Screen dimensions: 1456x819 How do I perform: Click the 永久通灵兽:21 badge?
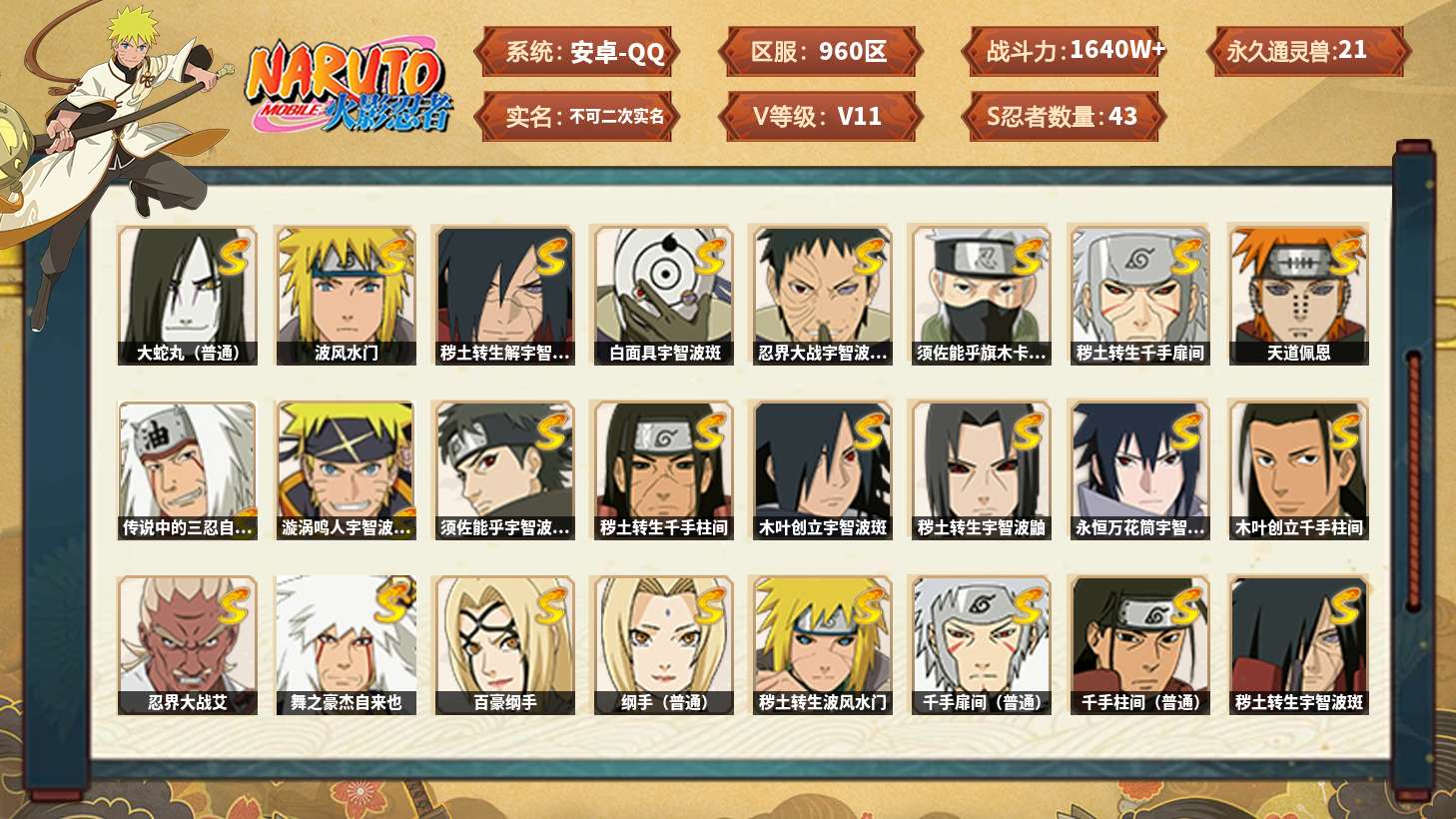click(x=1308, y=52)
